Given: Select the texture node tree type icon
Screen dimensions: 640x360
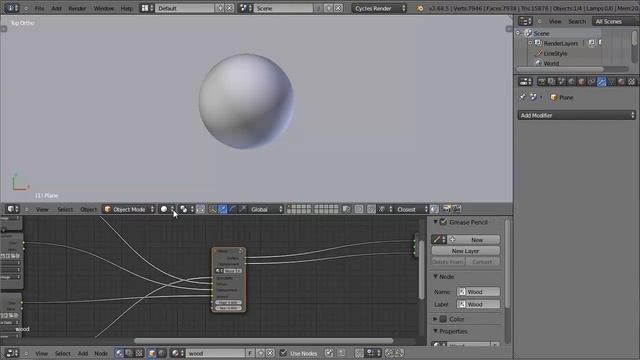Looking at the screenshot, I should 139,353.
